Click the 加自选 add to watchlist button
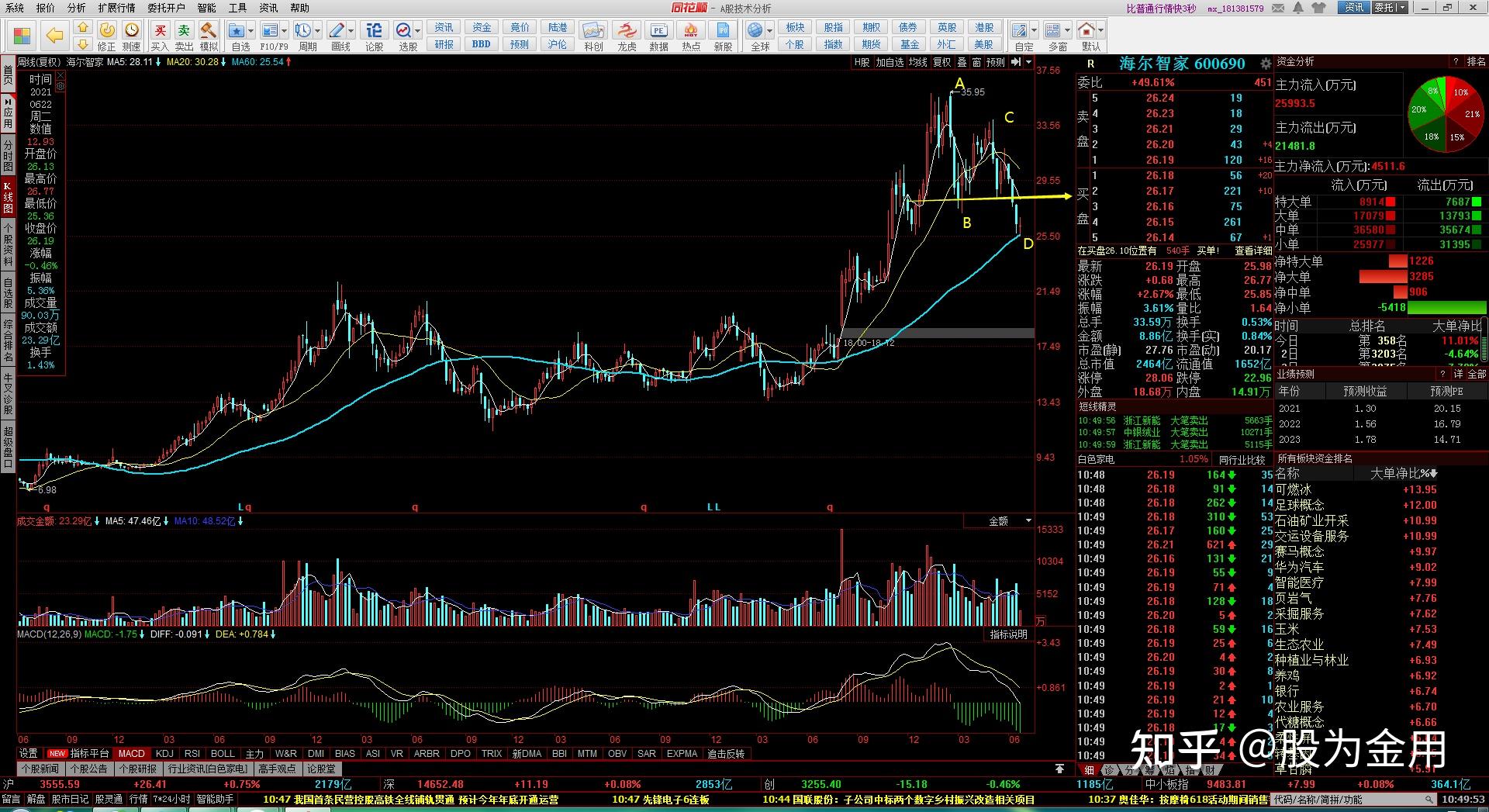The height and width of the screenshot is (812, 1489). 890,62
